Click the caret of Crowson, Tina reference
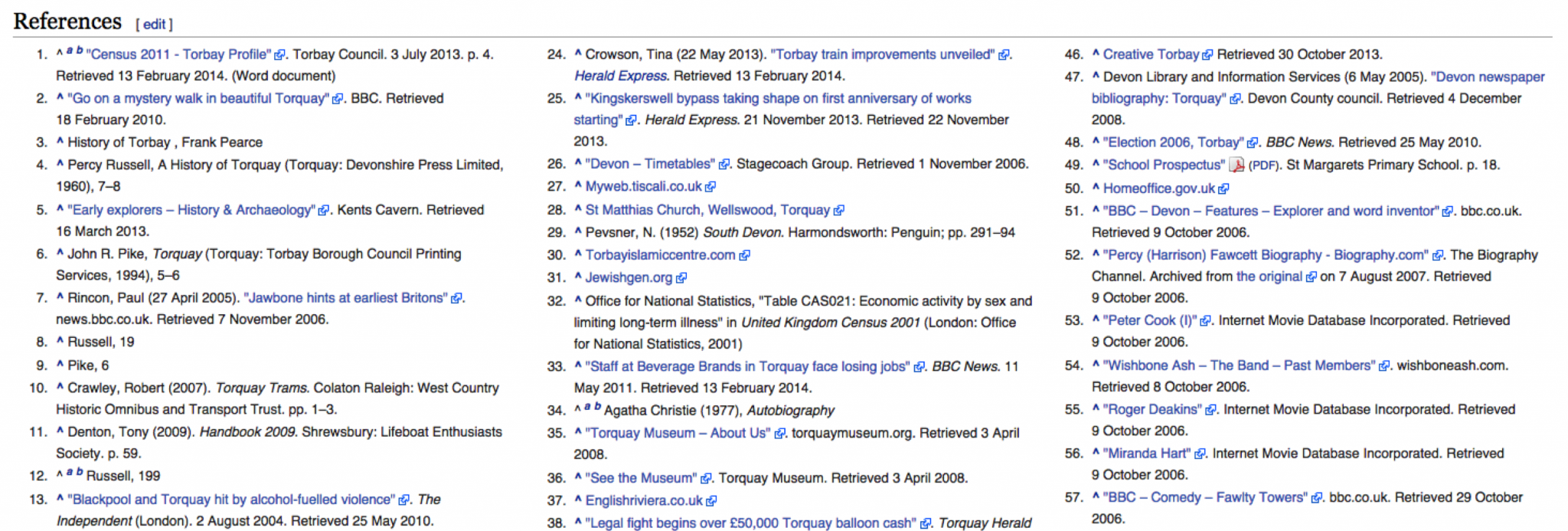The height and width of the screenshot is (531, 1568). pos(578,53)
